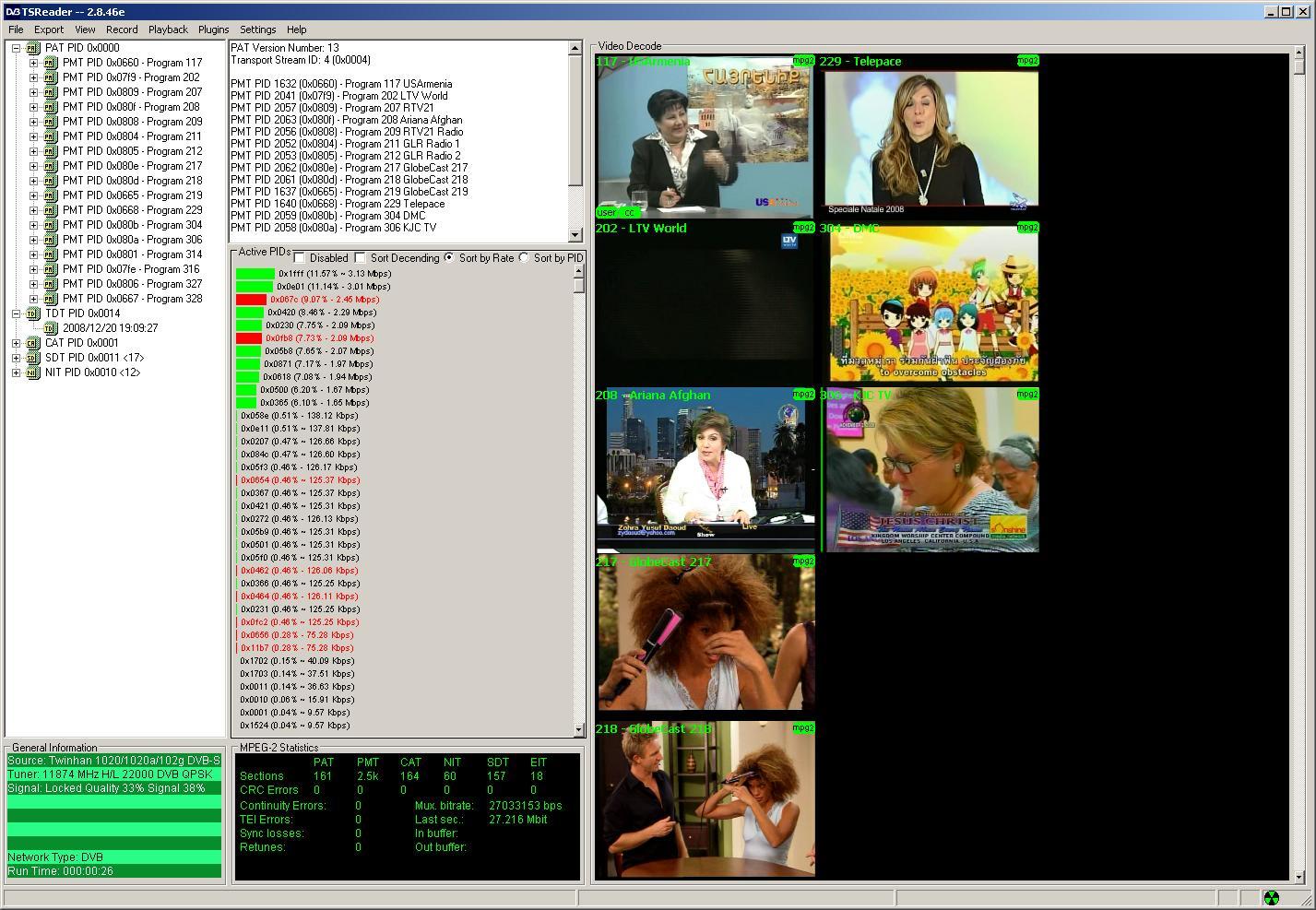Image resolution: width=1316 pixels, height=910 pixels.
Task: Expand the NIT PID 0x0010 node
Action: 16,372
